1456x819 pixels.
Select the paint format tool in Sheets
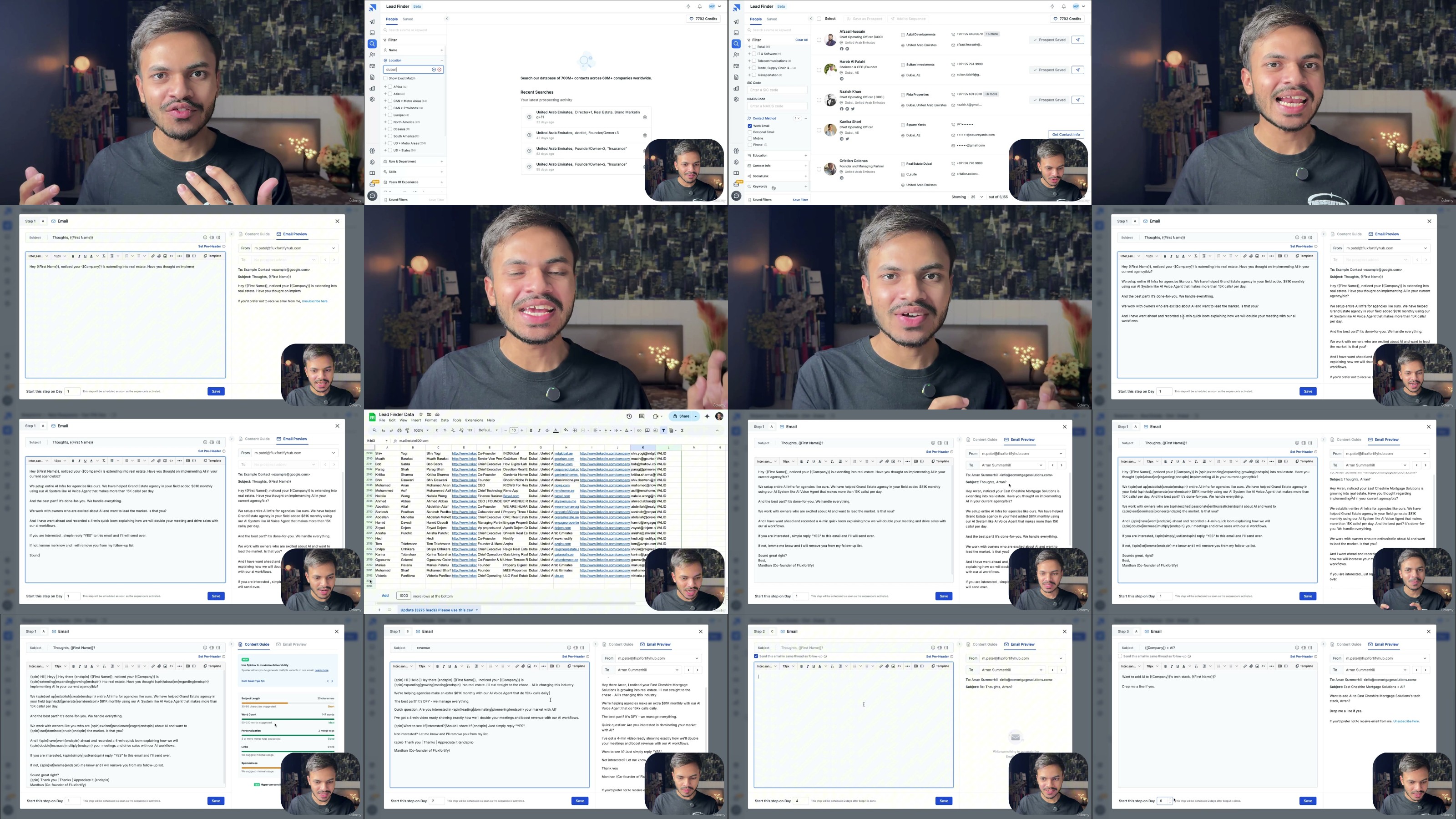click(408, 431)
